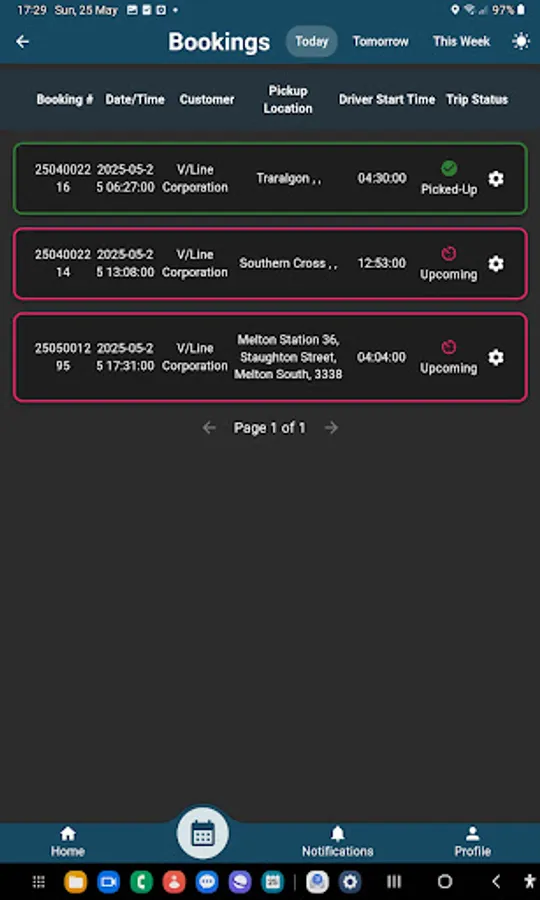Click the Traralgon pickup location
This screenshot has width=540, height=900.
pyautogui.click(x=289, y=179)
